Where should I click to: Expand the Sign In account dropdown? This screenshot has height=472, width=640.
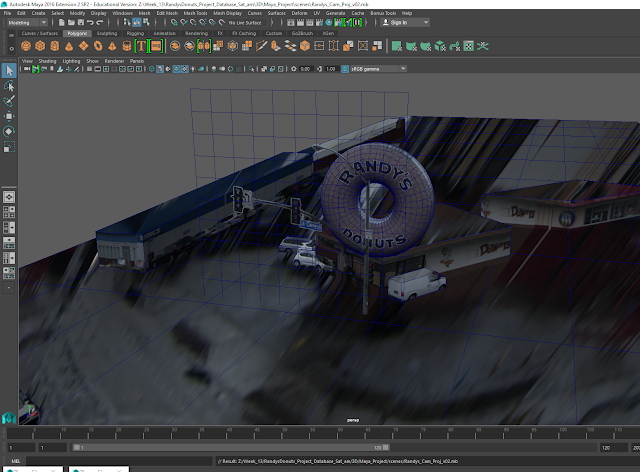pyautogui.click(x=426, y=22)
